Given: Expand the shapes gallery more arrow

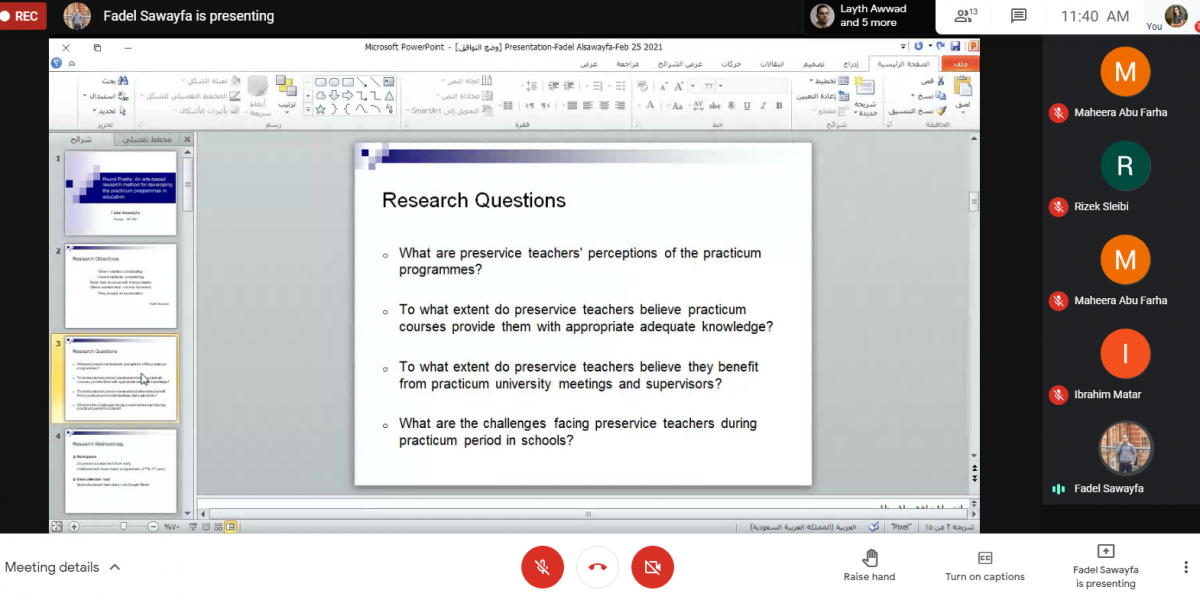Looking at the screenshot, I should [x=308, y=109].
